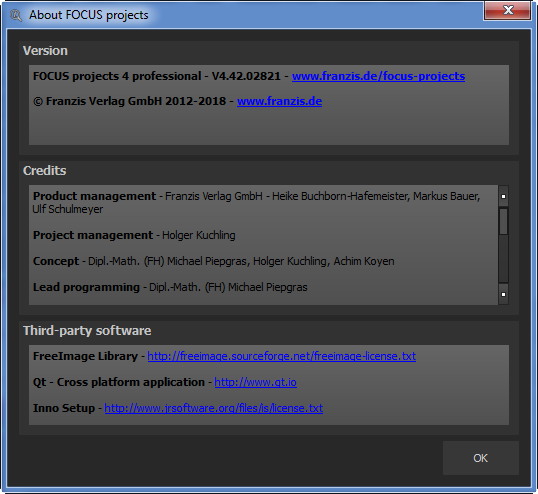Open the www.franzis.de/focus-projects link
The image size is (538, 494).
pos(378,76)
